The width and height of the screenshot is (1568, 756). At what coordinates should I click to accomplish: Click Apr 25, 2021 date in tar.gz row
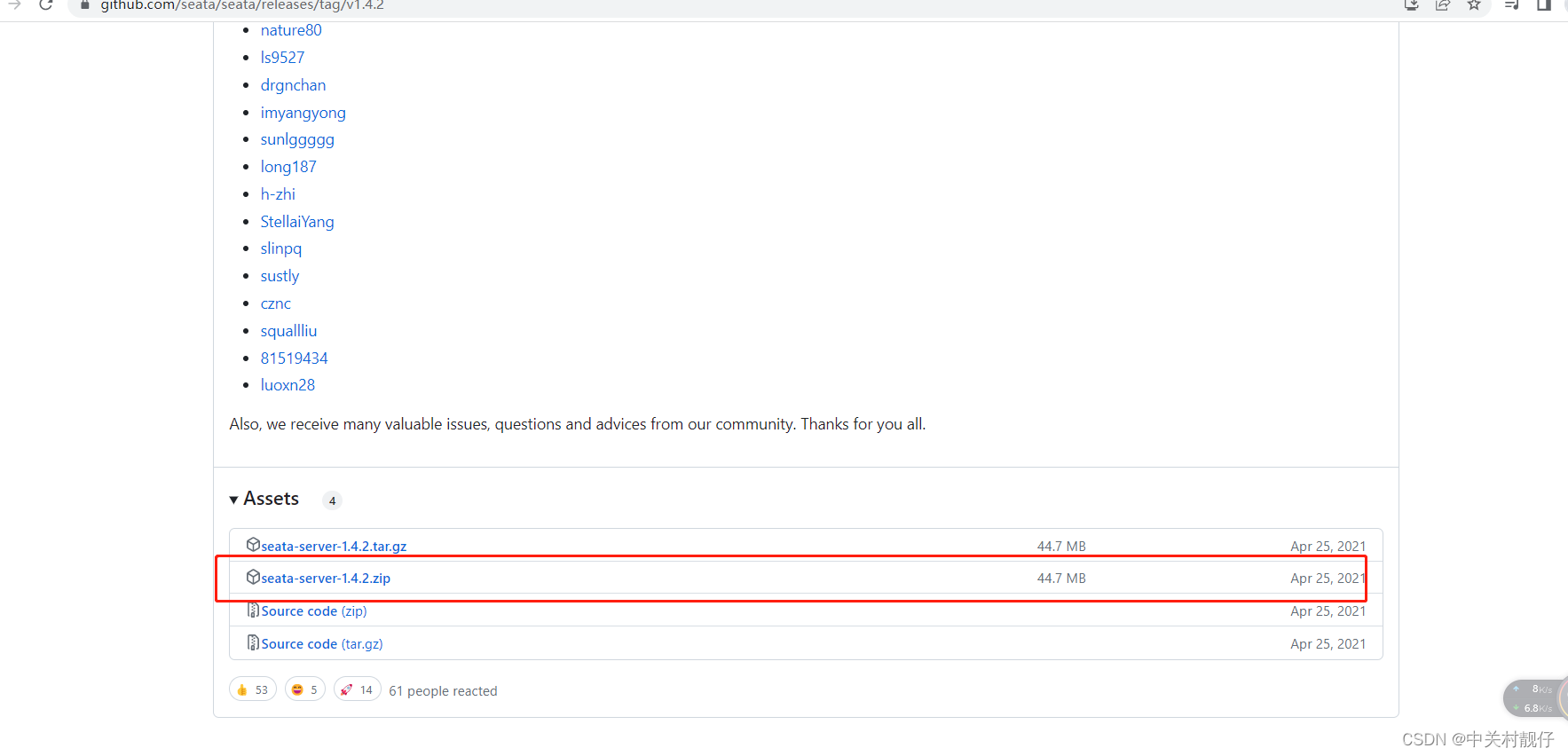[x=1328, y=547]
